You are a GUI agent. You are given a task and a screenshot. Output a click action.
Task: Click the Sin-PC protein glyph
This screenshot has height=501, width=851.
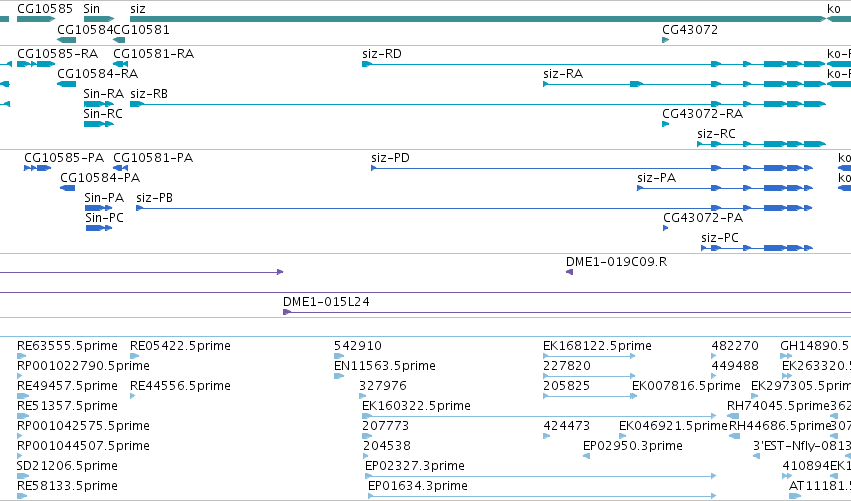coord(99,228)
